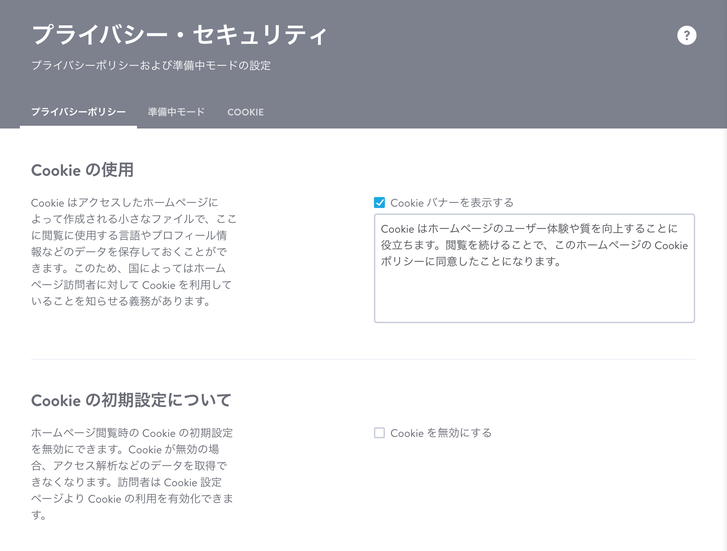Viewport: 727px width, 551px height.
Task: Click the subtitle プライバシーポリシーおよび準備中モードの設定
Action: [x=151, y=65]
